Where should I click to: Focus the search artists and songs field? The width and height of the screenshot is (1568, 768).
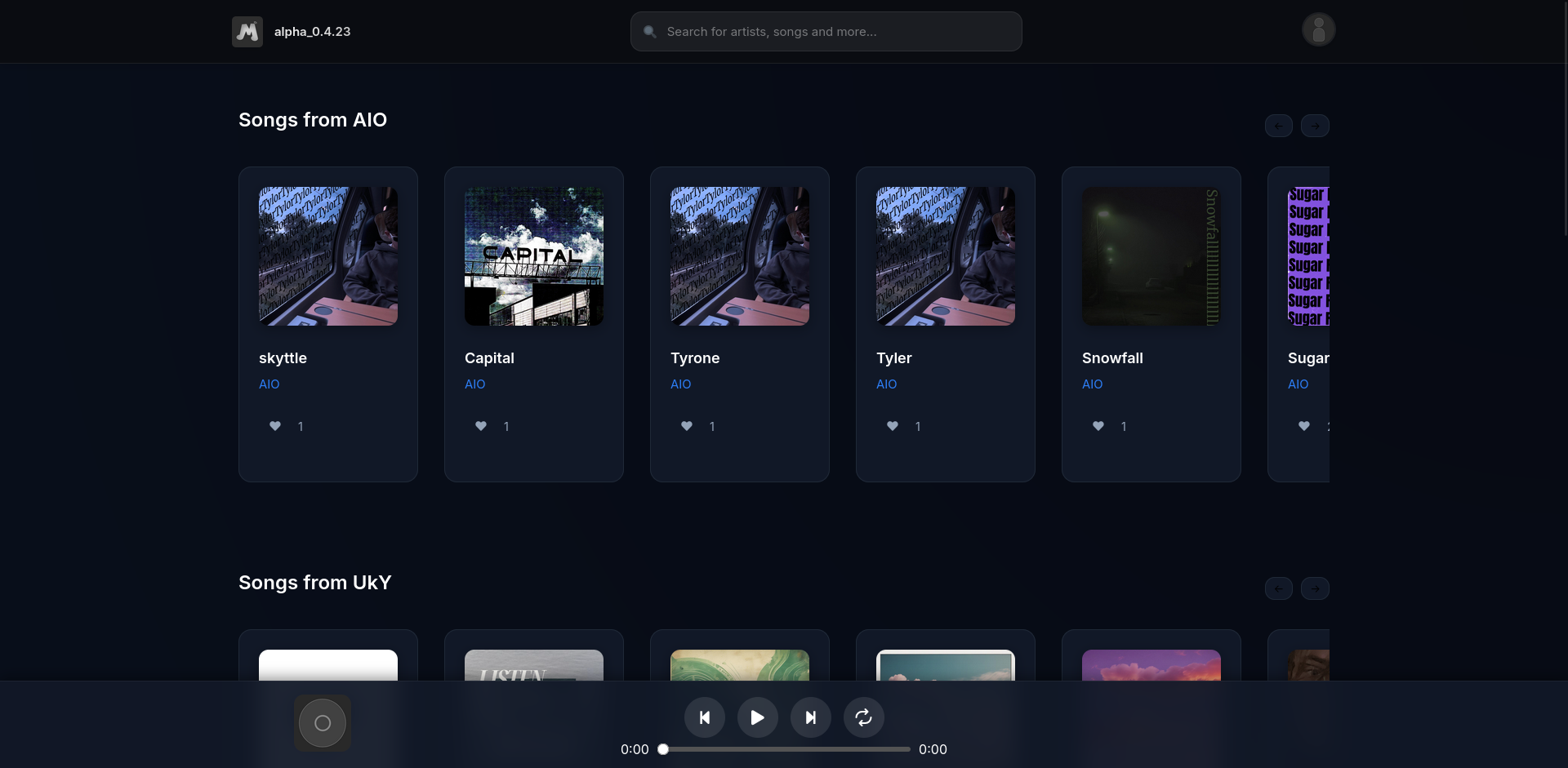[826, 32]
